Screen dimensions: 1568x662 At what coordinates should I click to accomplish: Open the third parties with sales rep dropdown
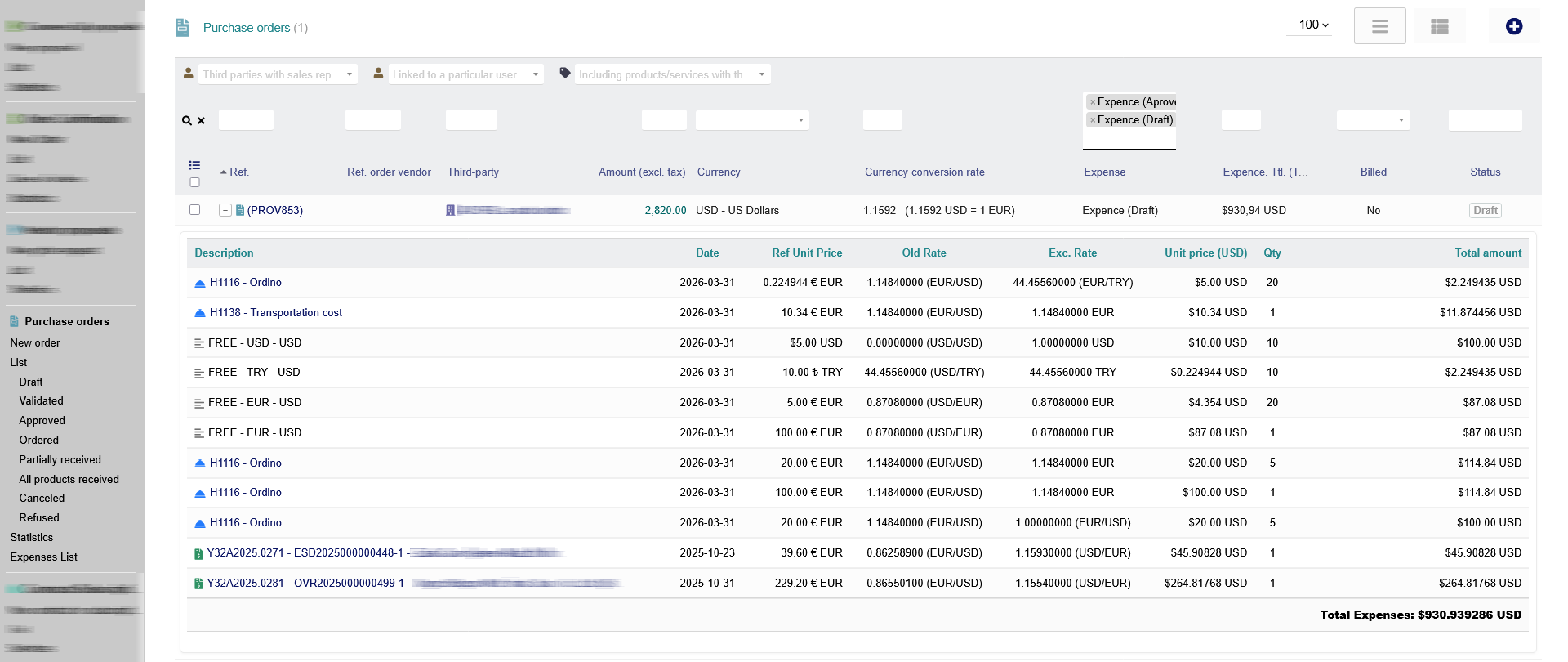[278, 74]
